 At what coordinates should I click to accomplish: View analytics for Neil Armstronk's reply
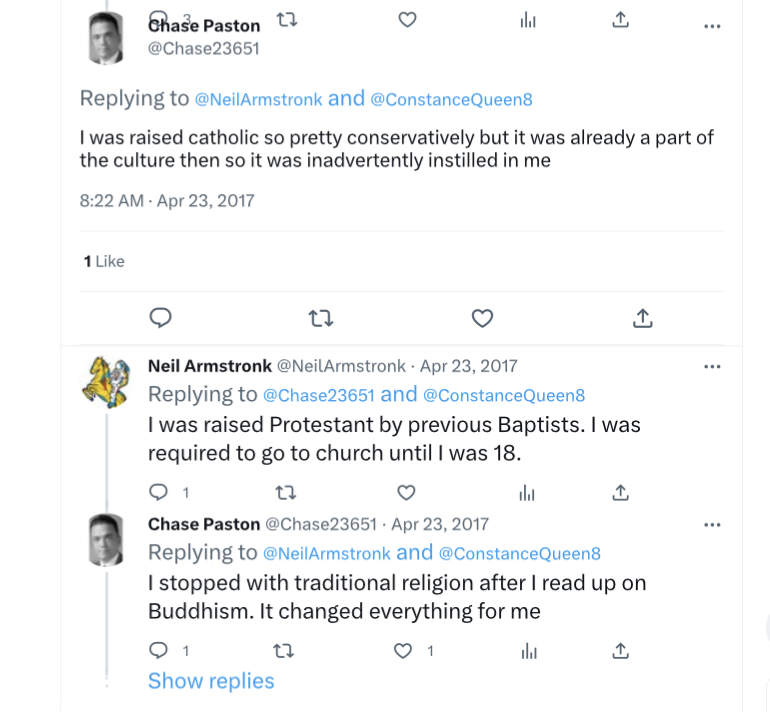[527, 492]
